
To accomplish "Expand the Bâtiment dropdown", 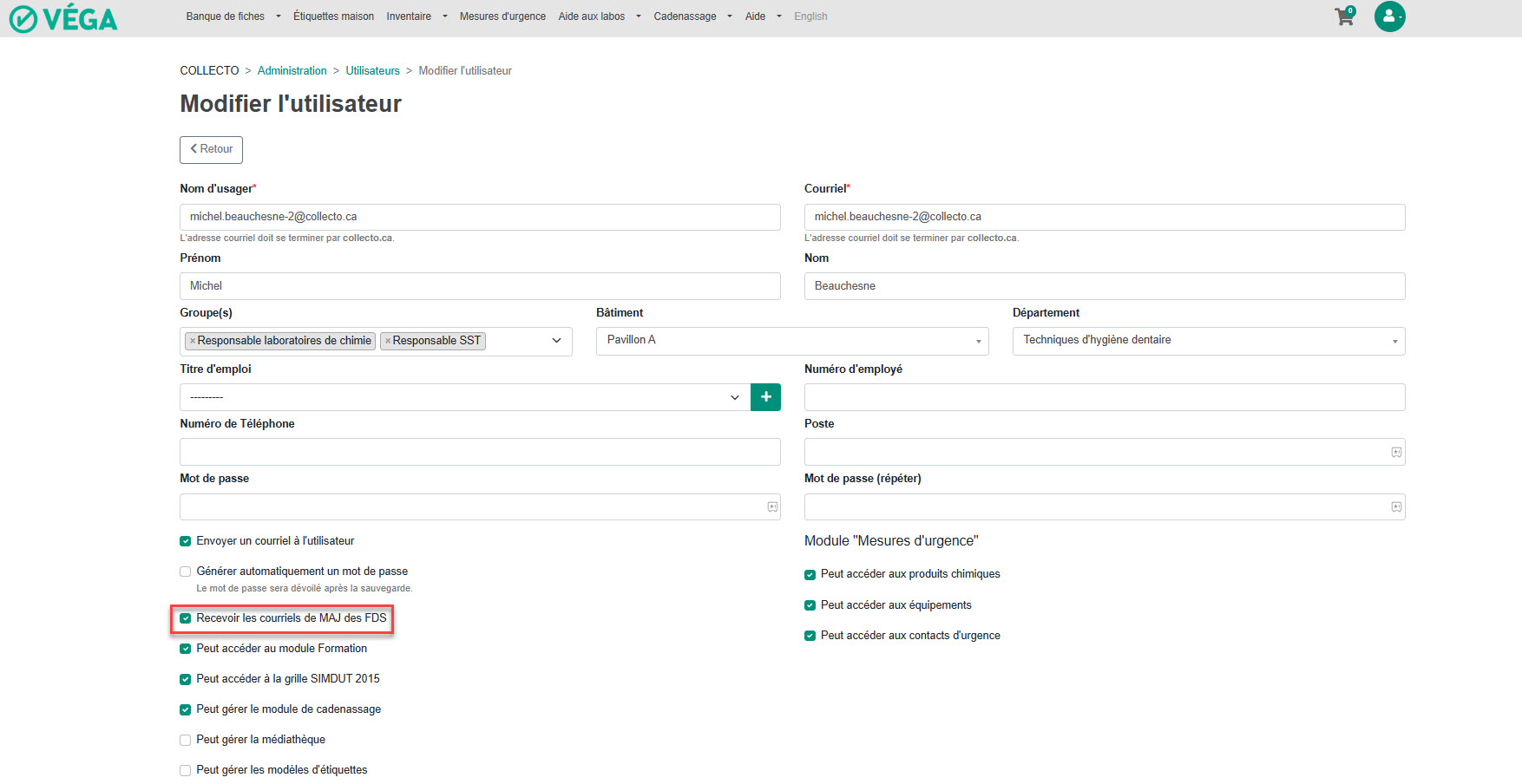I will pyautogui.click(x=791, y=341).
